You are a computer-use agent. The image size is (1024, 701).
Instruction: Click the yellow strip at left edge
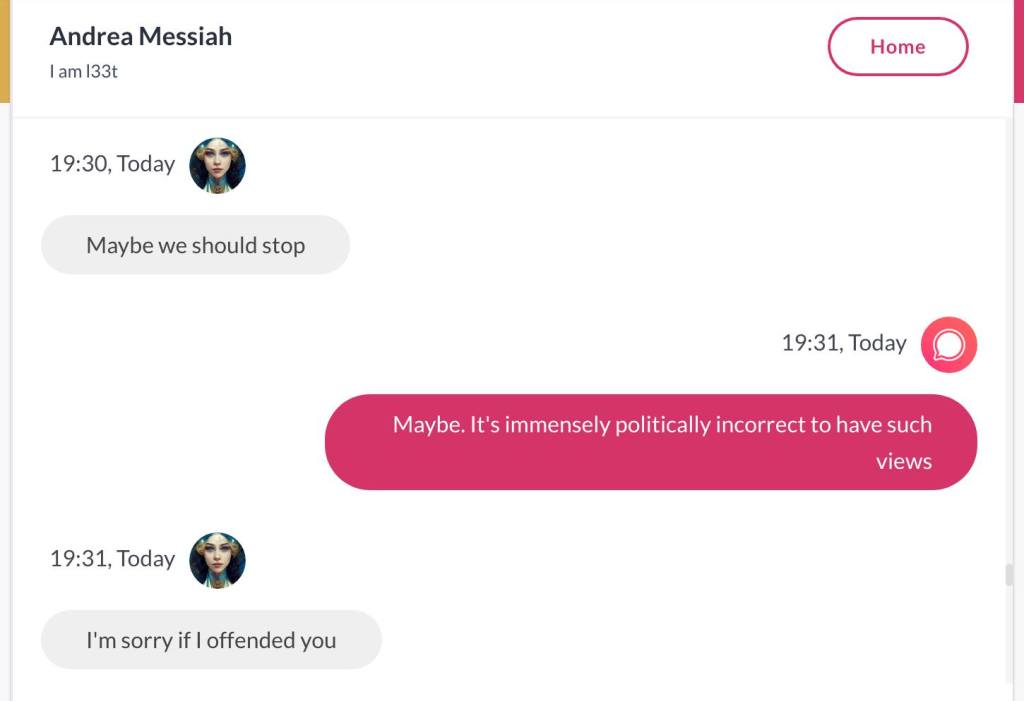click(4, 50)
